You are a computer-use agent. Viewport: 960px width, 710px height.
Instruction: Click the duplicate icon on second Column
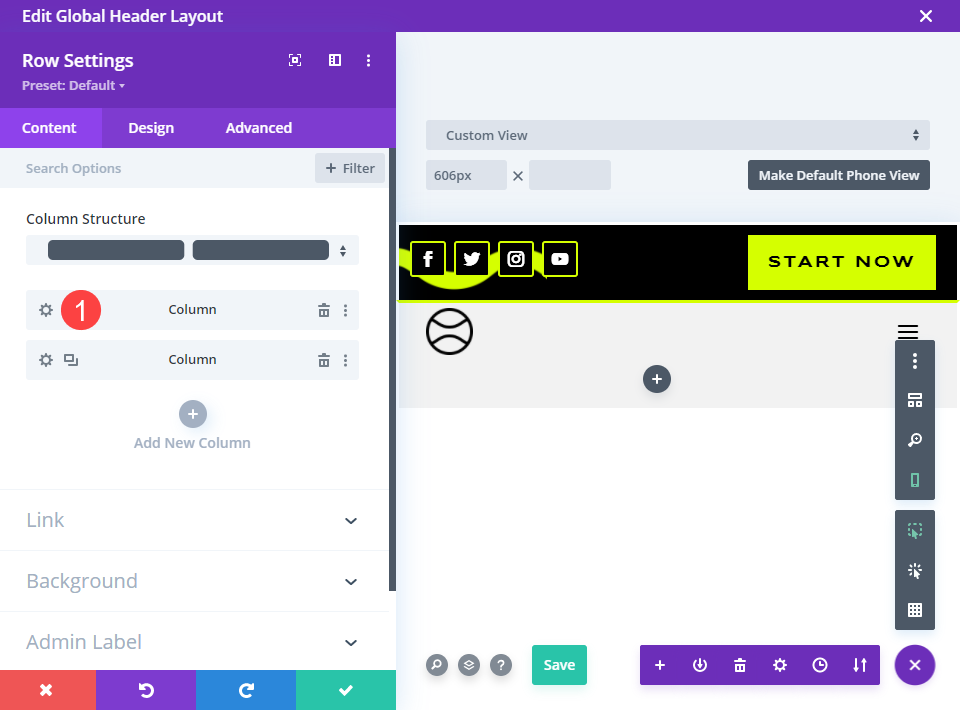click(x=71, y=360)
